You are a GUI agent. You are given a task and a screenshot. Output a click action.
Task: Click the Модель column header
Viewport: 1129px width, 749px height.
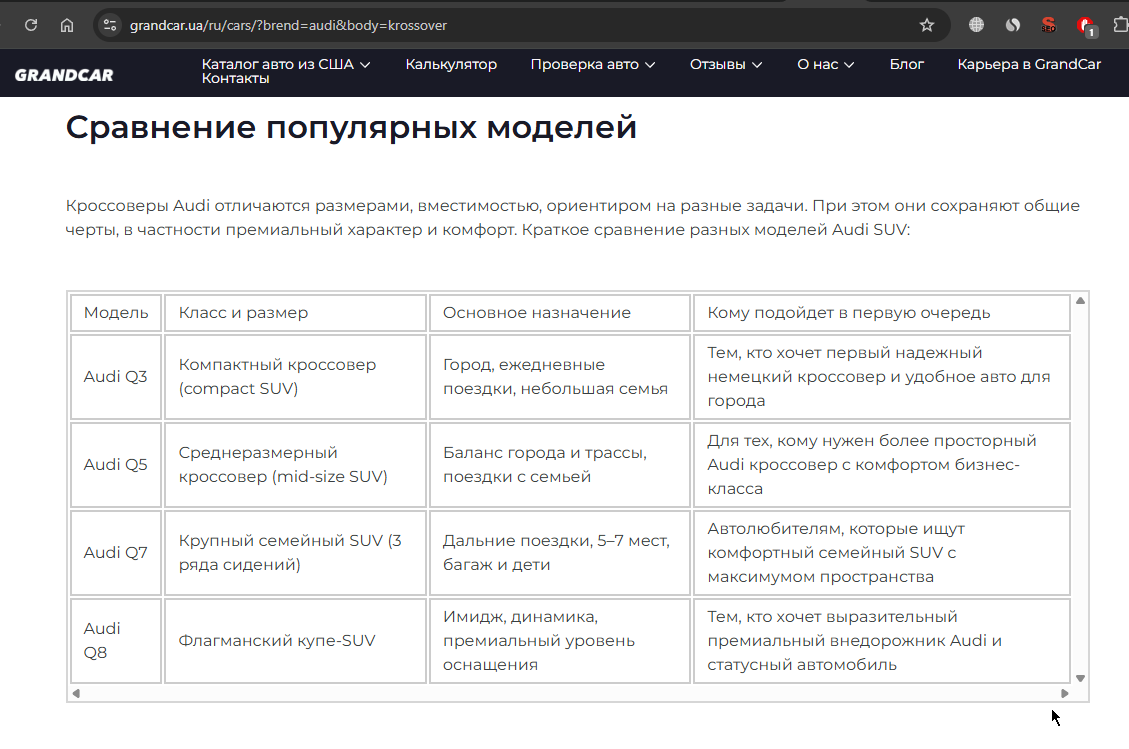(x=116, y=313)
